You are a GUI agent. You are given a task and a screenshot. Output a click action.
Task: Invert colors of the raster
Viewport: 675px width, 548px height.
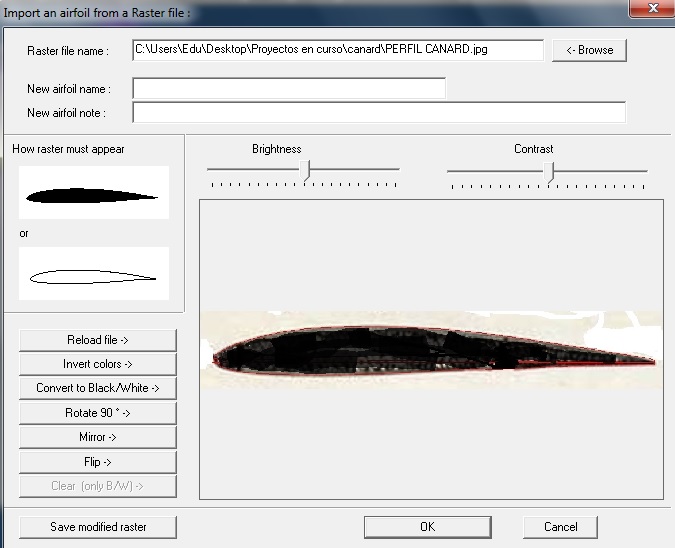pos(98,364)
